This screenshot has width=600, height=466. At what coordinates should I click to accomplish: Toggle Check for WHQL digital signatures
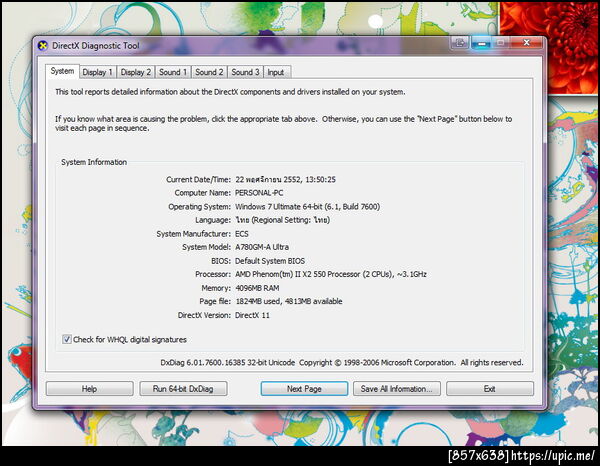click(x=67, y=339)
